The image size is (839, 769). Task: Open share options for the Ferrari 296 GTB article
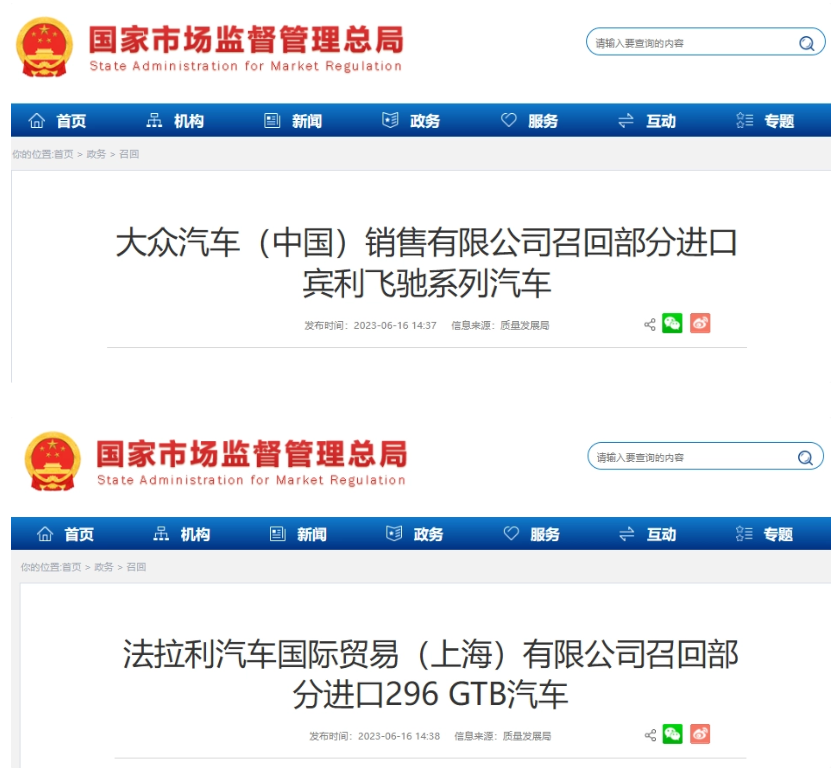[x=650, y=735]
